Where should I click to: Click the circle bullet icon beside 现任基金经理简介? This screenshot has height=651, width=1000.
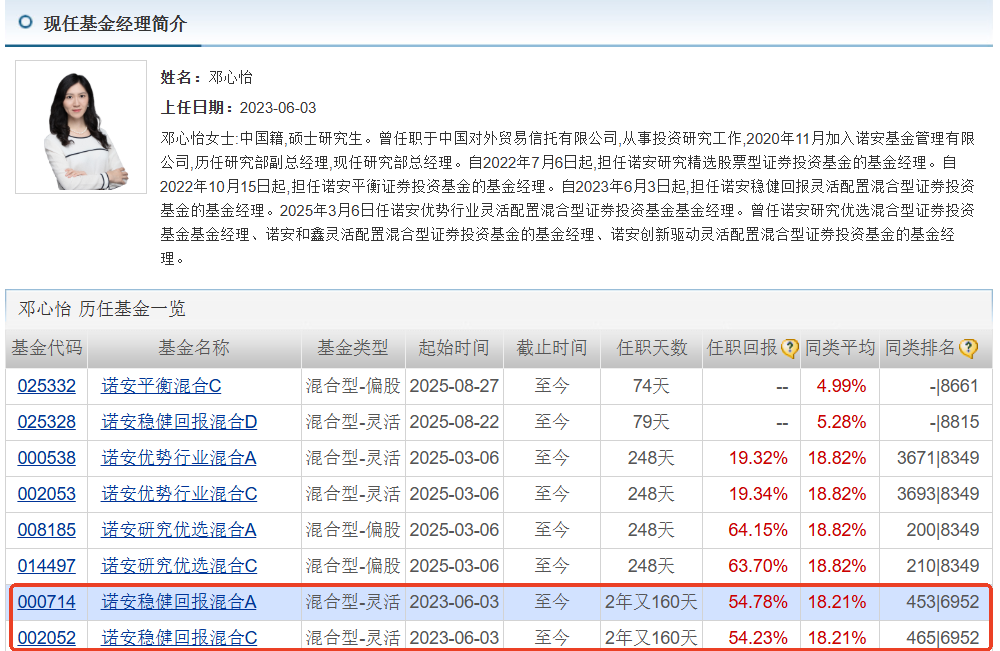(26, 22)
